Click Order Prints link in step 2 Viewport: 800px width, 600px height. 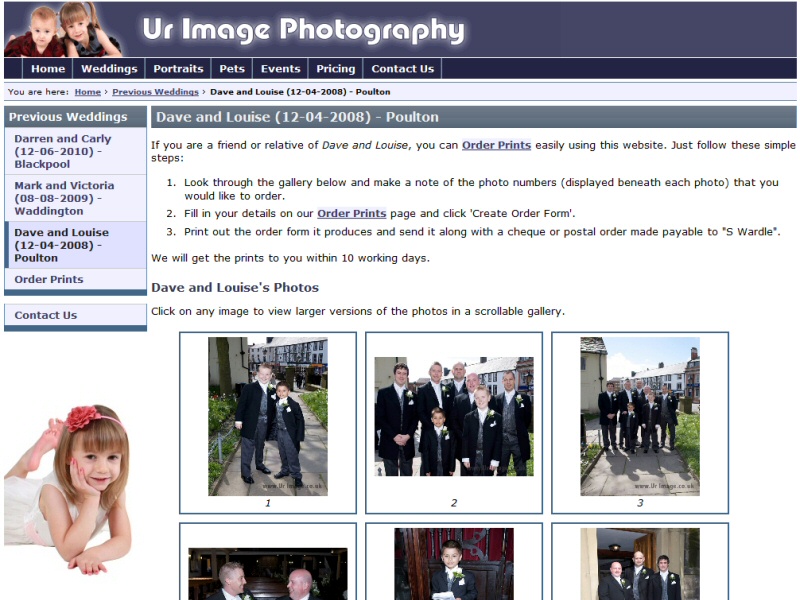352,213
